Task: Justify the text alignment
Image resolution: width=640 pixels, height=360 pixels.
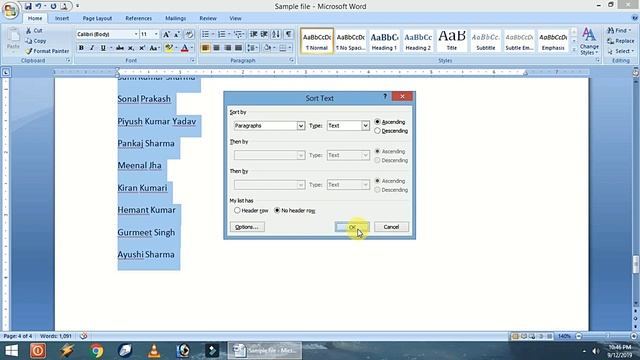Action: point(238,48)
